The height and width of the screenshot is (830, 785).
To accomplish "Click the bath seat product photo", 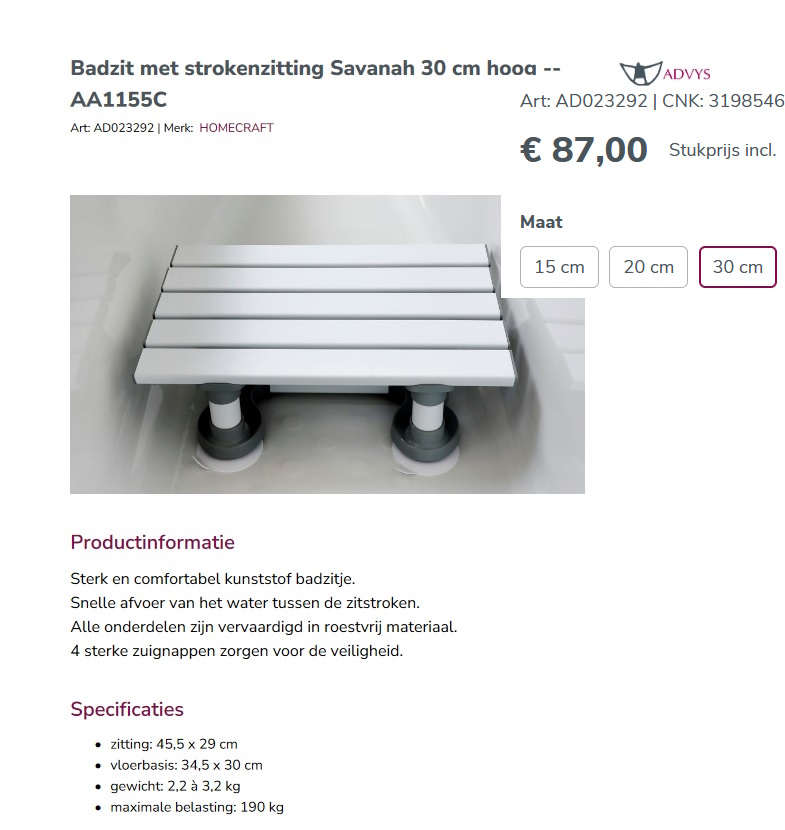I will pos(326,342).
